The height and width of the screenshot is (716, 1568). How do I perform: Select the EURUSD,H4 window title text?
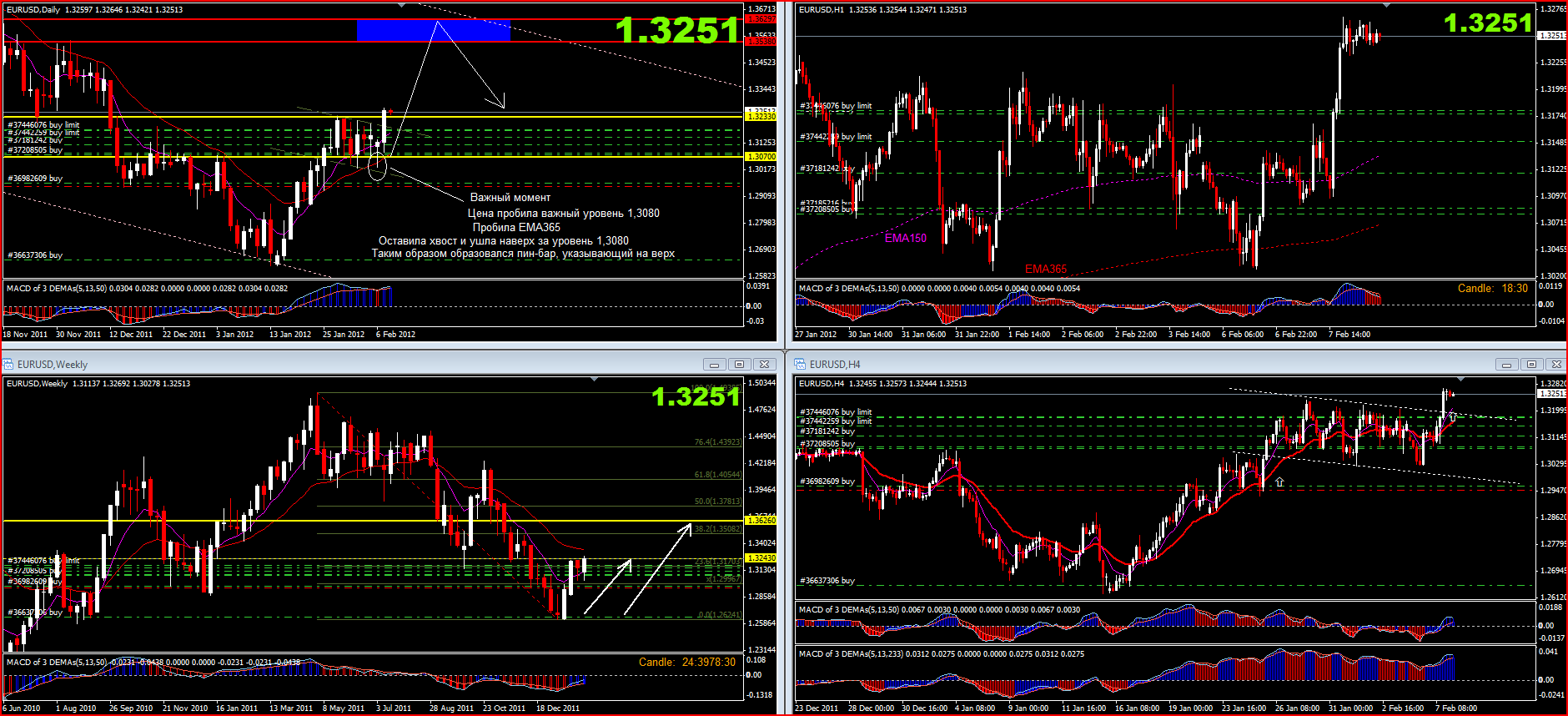coord(835,365)
